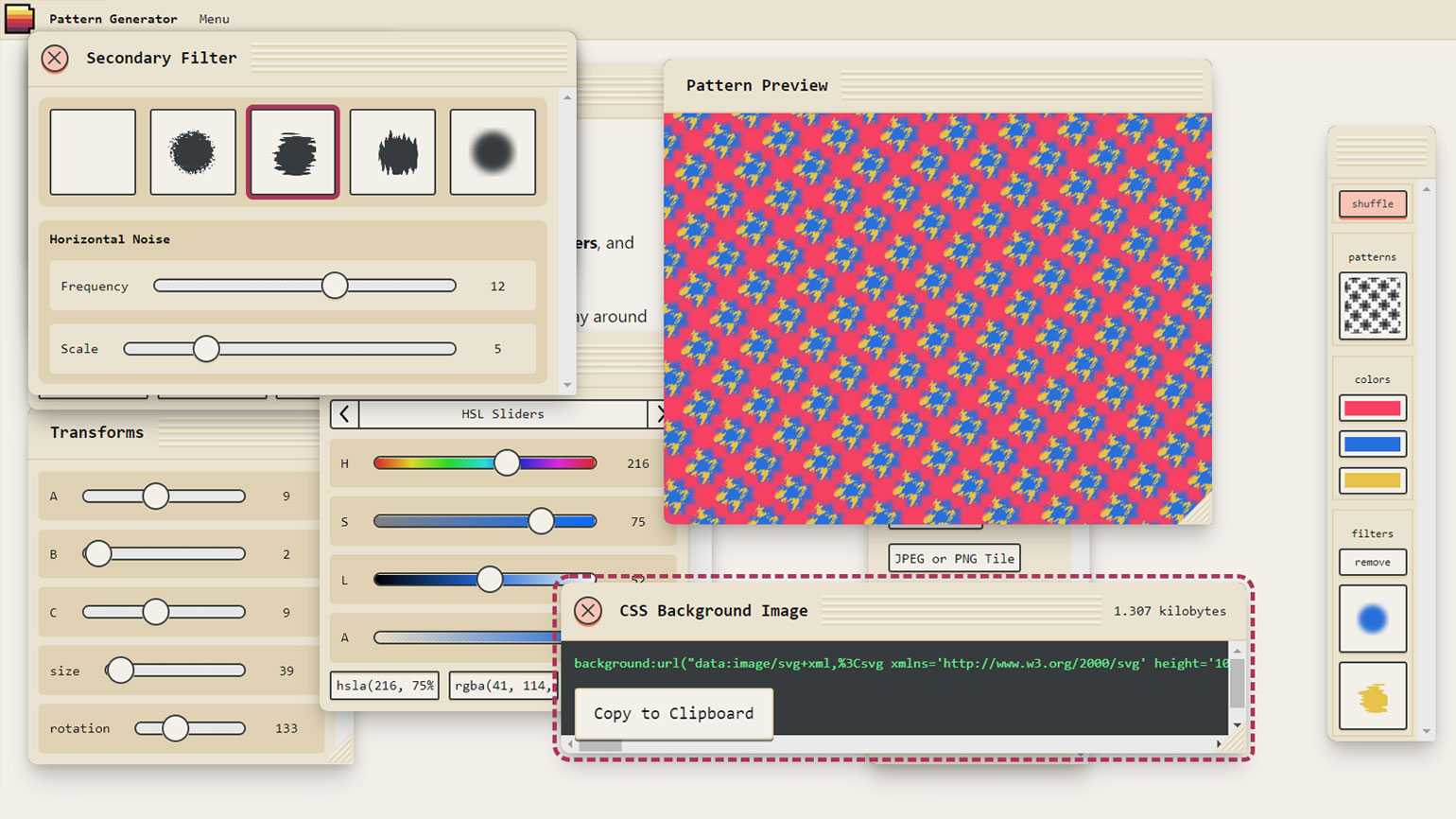Select the rough-edged circle filter thumbnail
This screenshot has width=1456, height=819.
193,152
